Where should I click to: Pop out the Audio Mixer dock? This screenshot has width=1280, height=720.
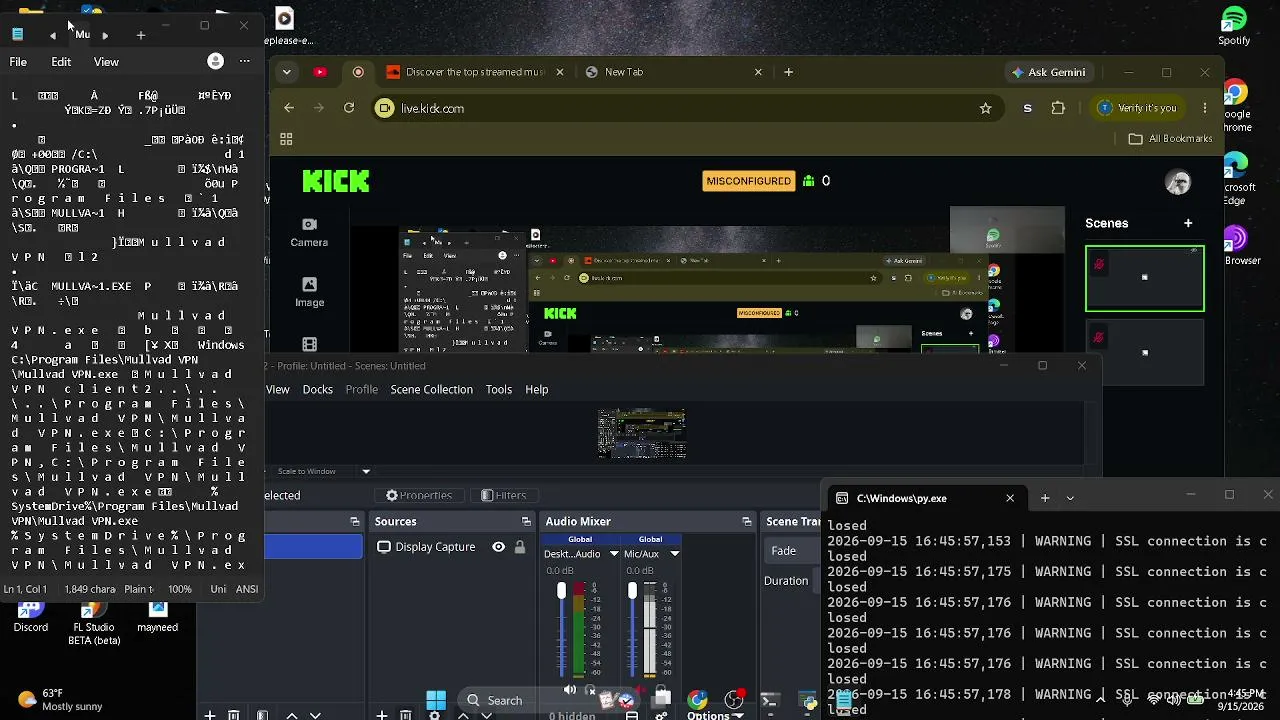click(746, 521)
